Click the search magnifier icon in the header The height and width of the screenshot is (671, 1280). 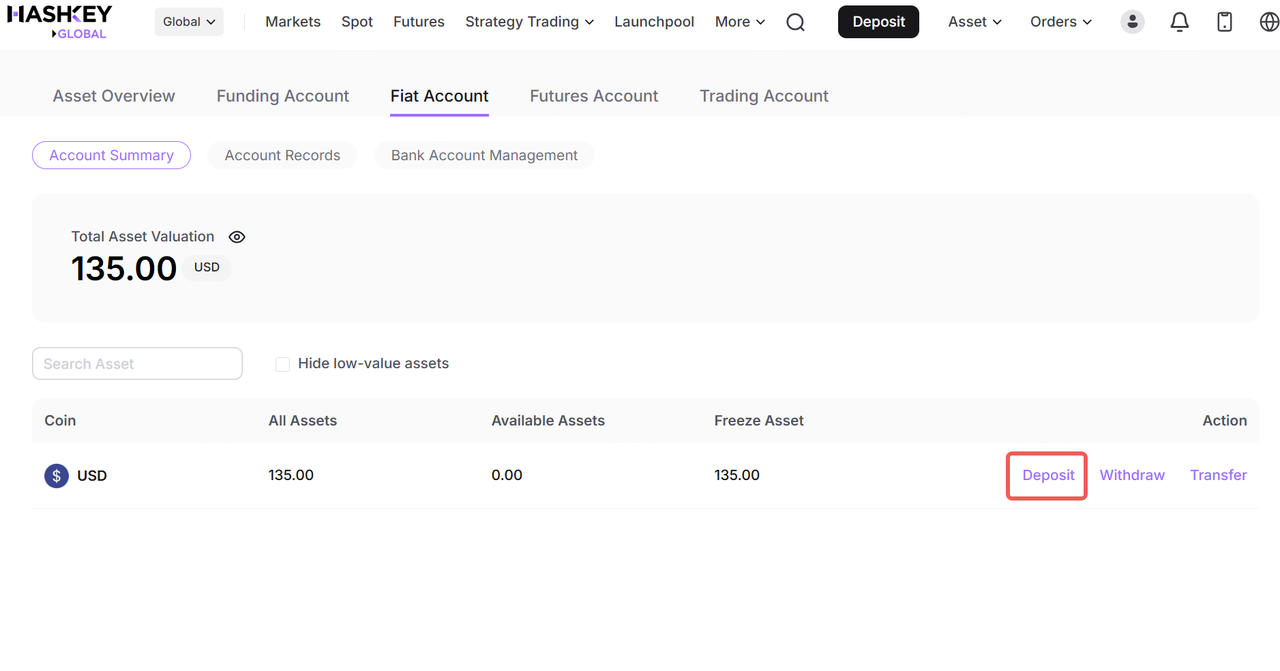coord(795,22)
